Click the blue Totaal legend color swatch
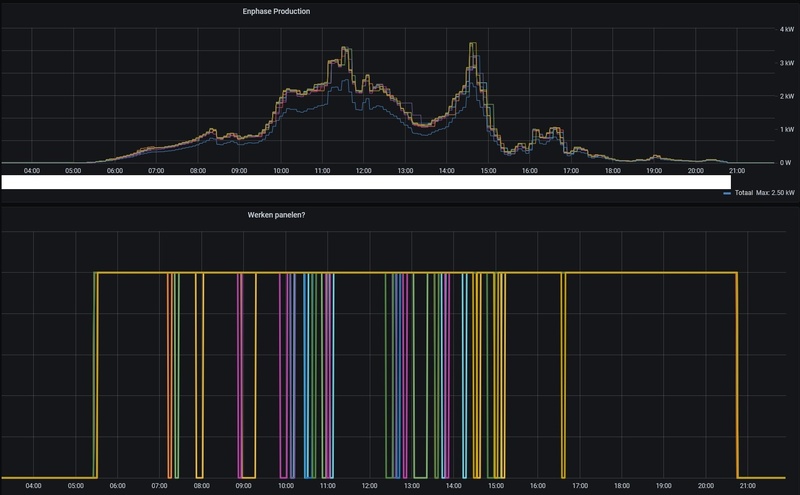The height and width of the screenshot is (495, 800). (727, 193)
